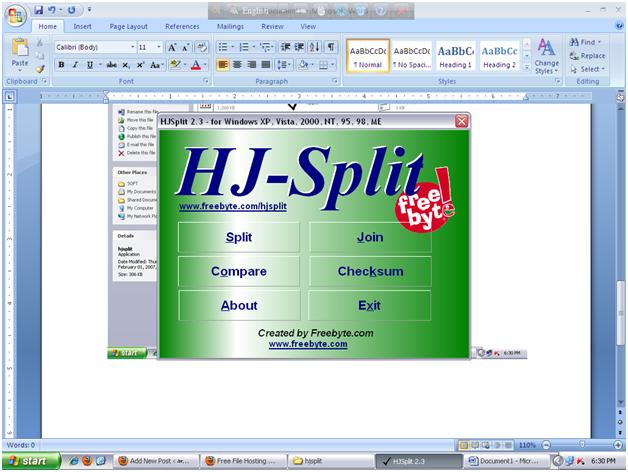This screenshot has width=628, height=472.
Task: Click the Checksum button in HJ-Split
Action: (370, 271)
